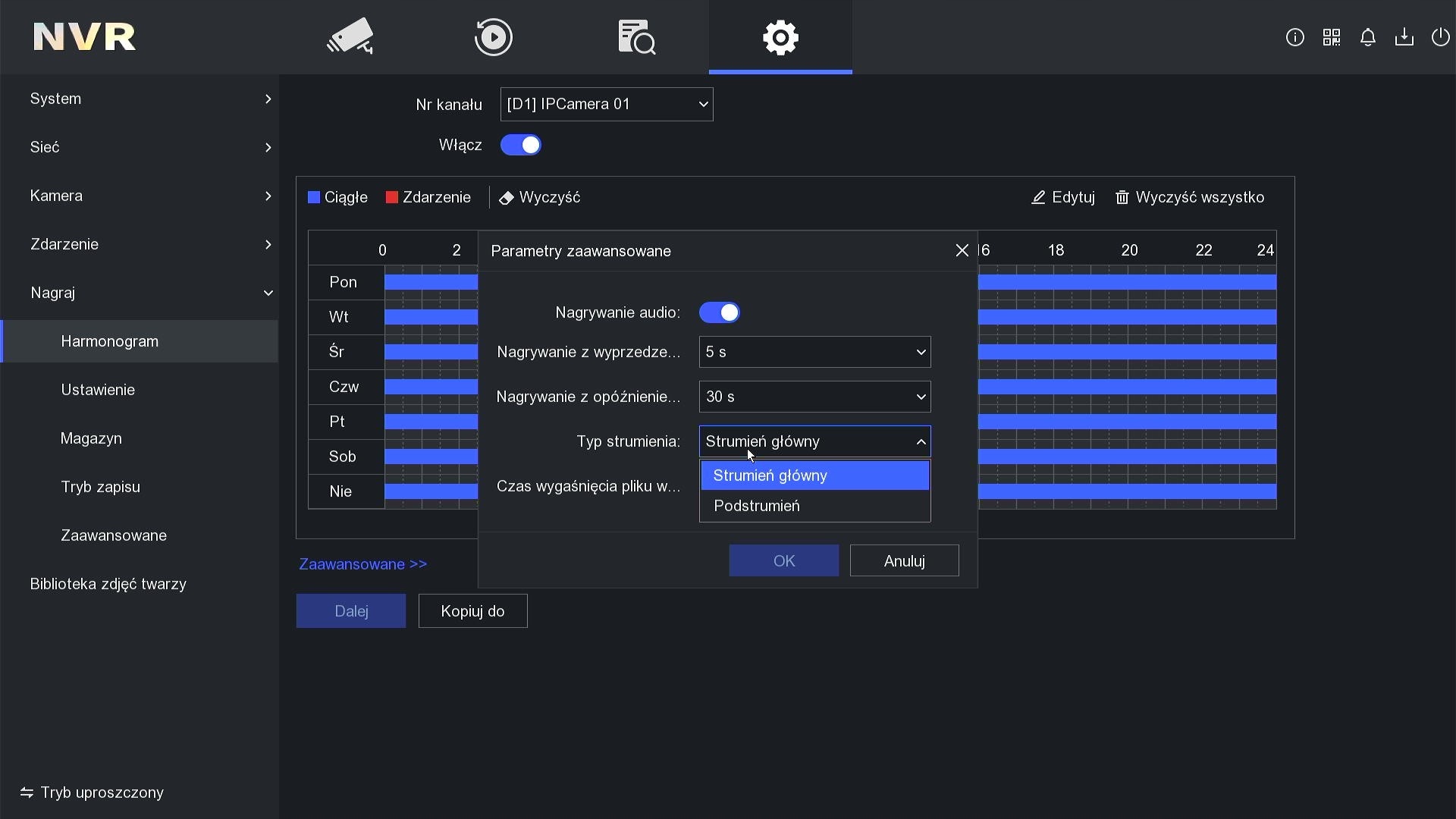Open the file search icon
1456x819 pixels.
click(636, 36)
